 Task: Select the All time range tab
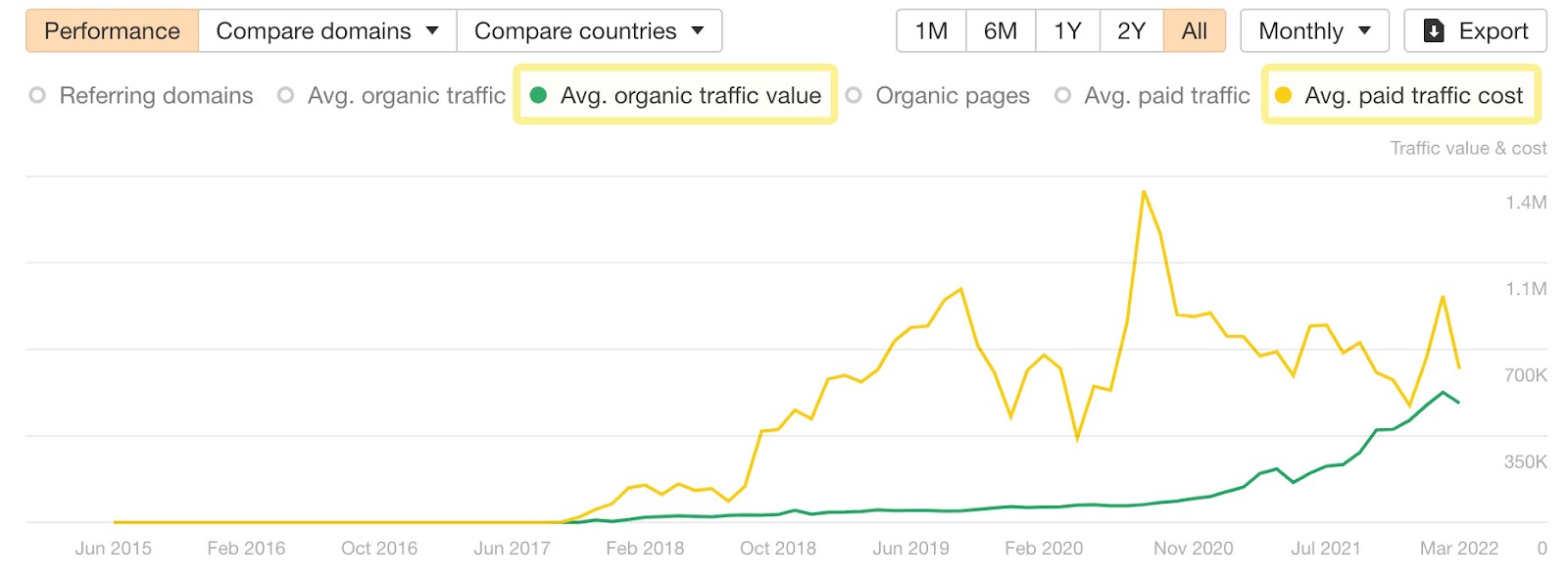pos(1195,30)
